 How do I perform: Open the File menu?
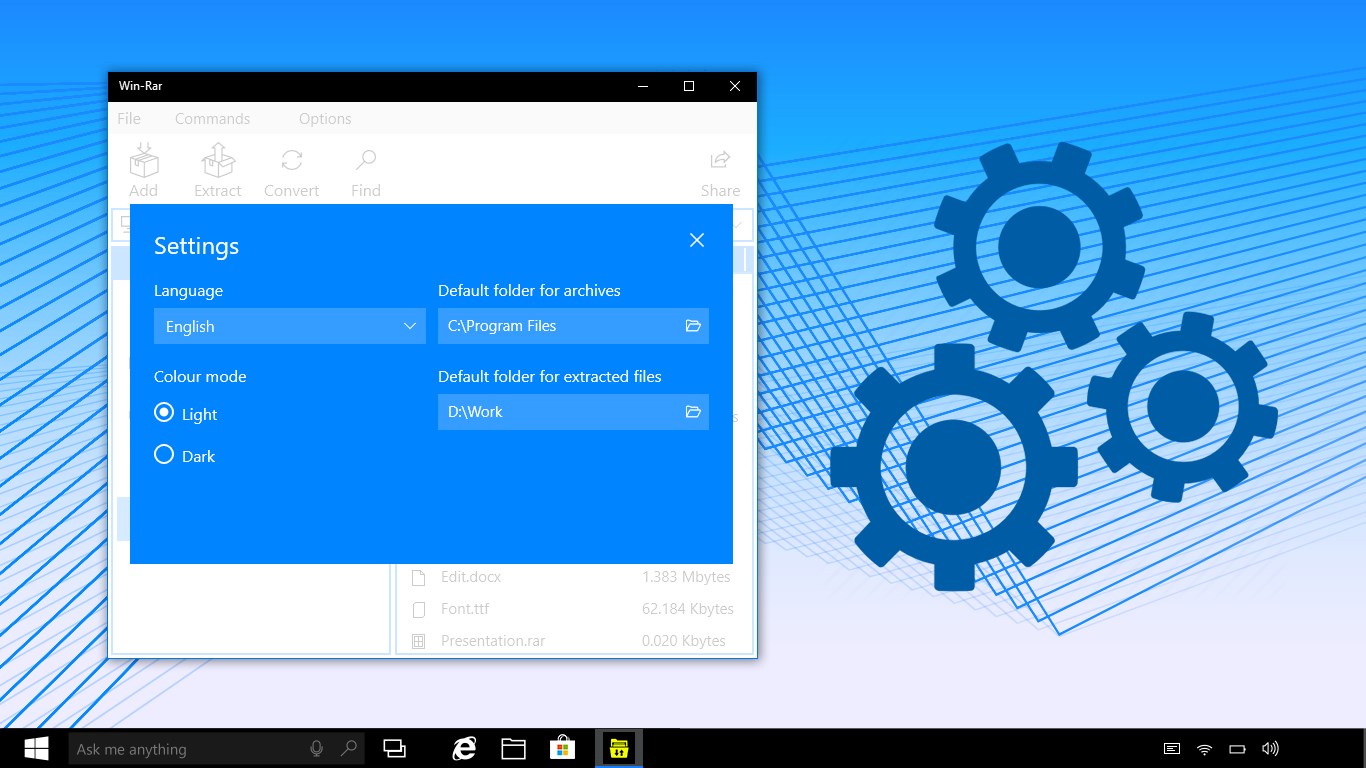[x=129, y=118]
